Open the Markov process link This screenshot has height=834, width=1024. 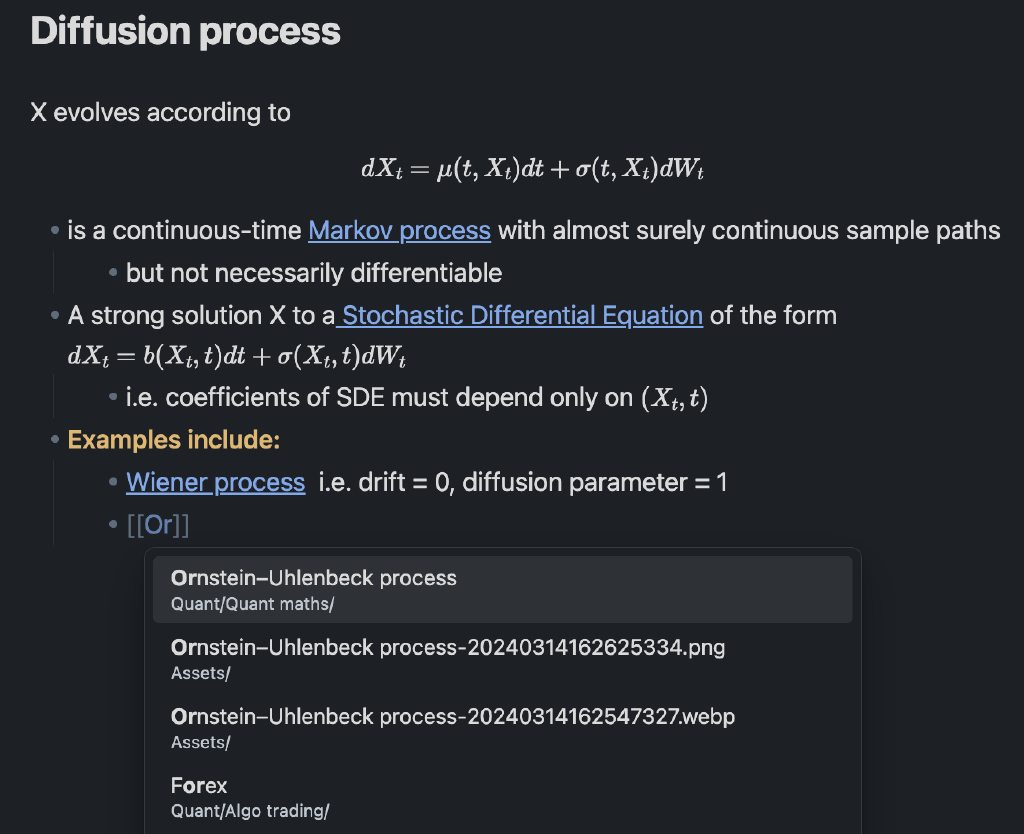[399, 231]
